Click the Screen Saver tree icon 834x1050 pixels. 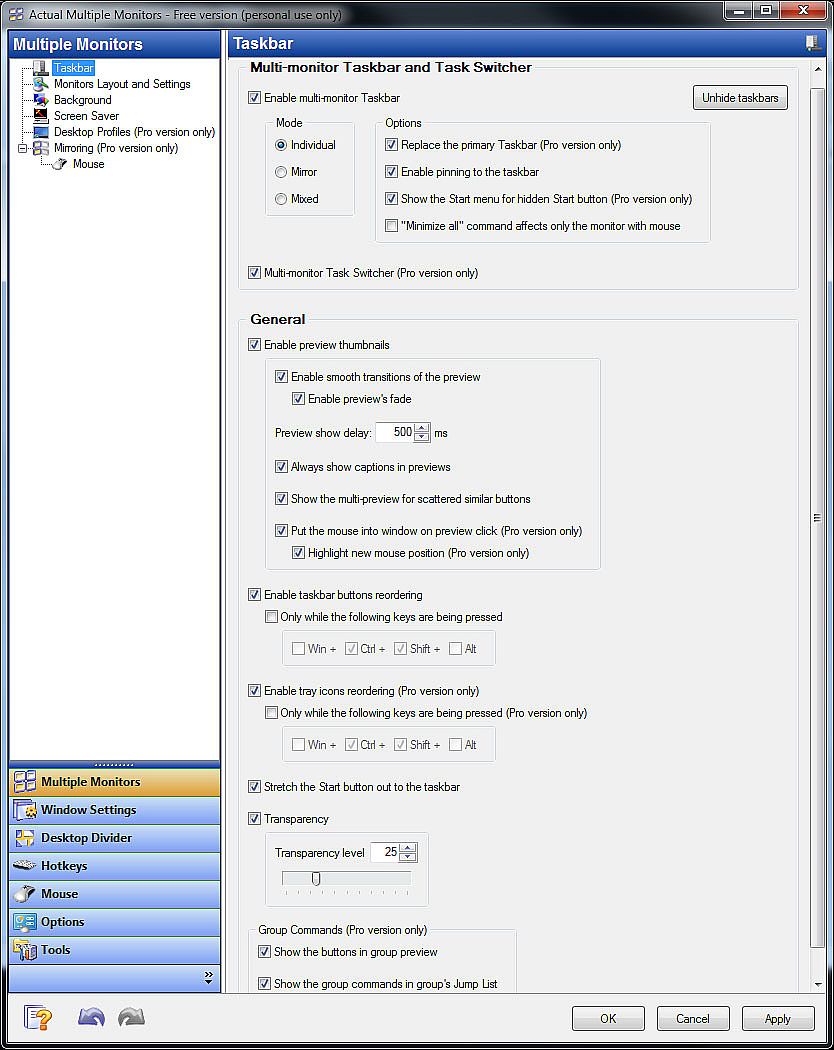41,116
